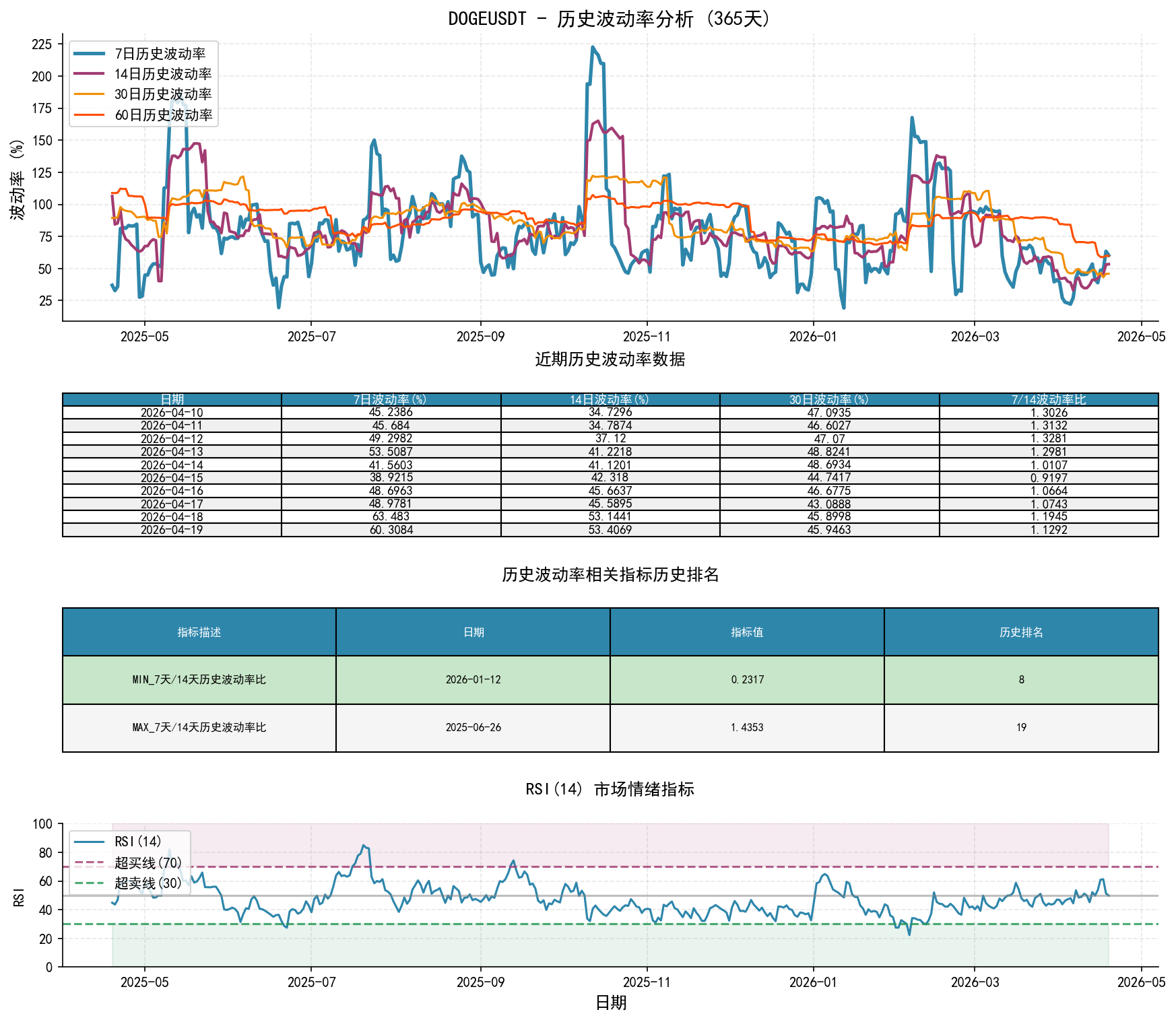Select the MAX_7天/14天历史波动率比 row
Screen dimensions: 1176x1020
point(610,728)
